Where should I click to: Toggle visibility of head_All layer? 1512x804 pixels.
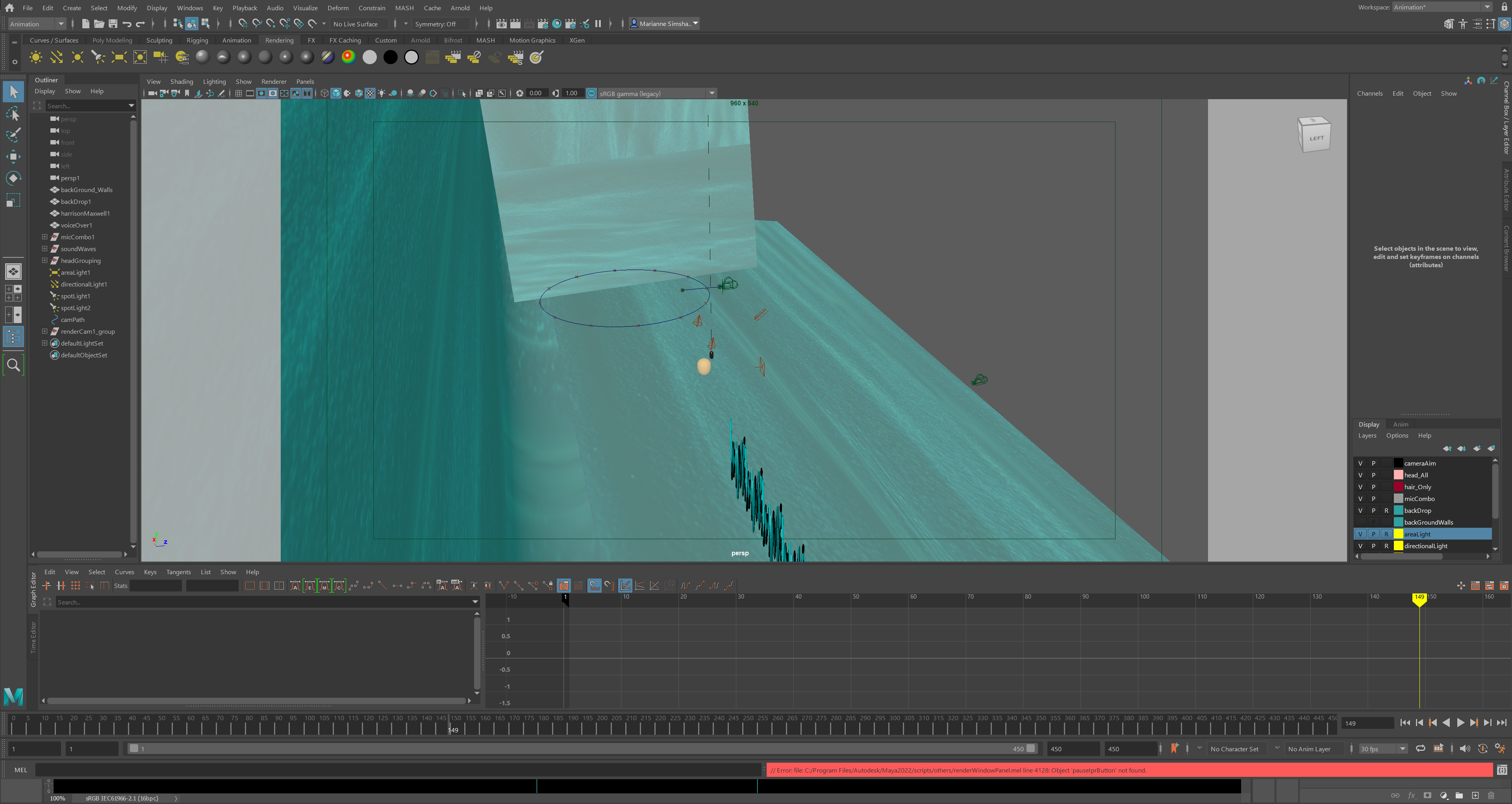coord(1360,475)
